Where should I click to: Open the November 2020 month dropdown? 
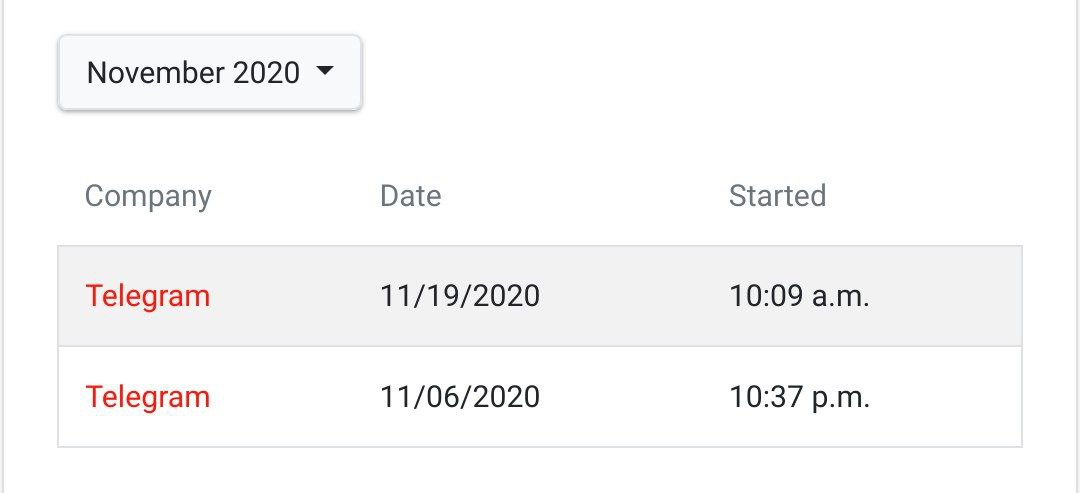tap(210, 72)
